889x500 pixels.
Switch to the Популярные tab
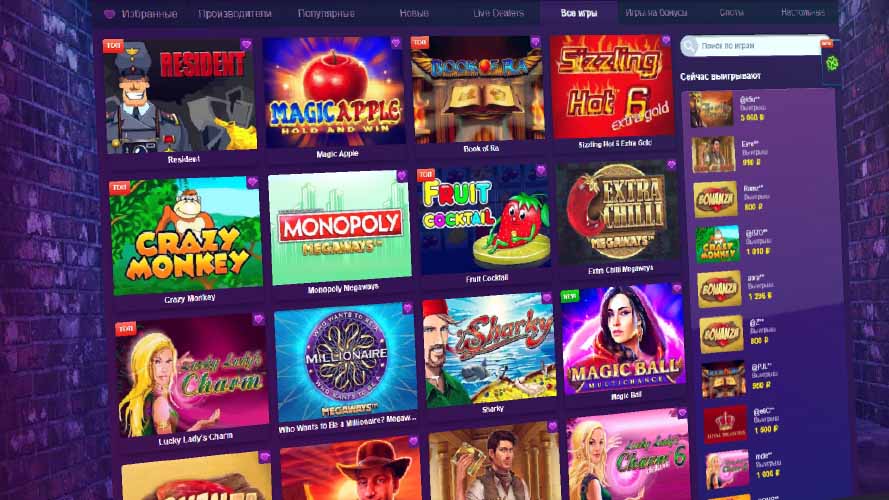(x=326, y=13)
